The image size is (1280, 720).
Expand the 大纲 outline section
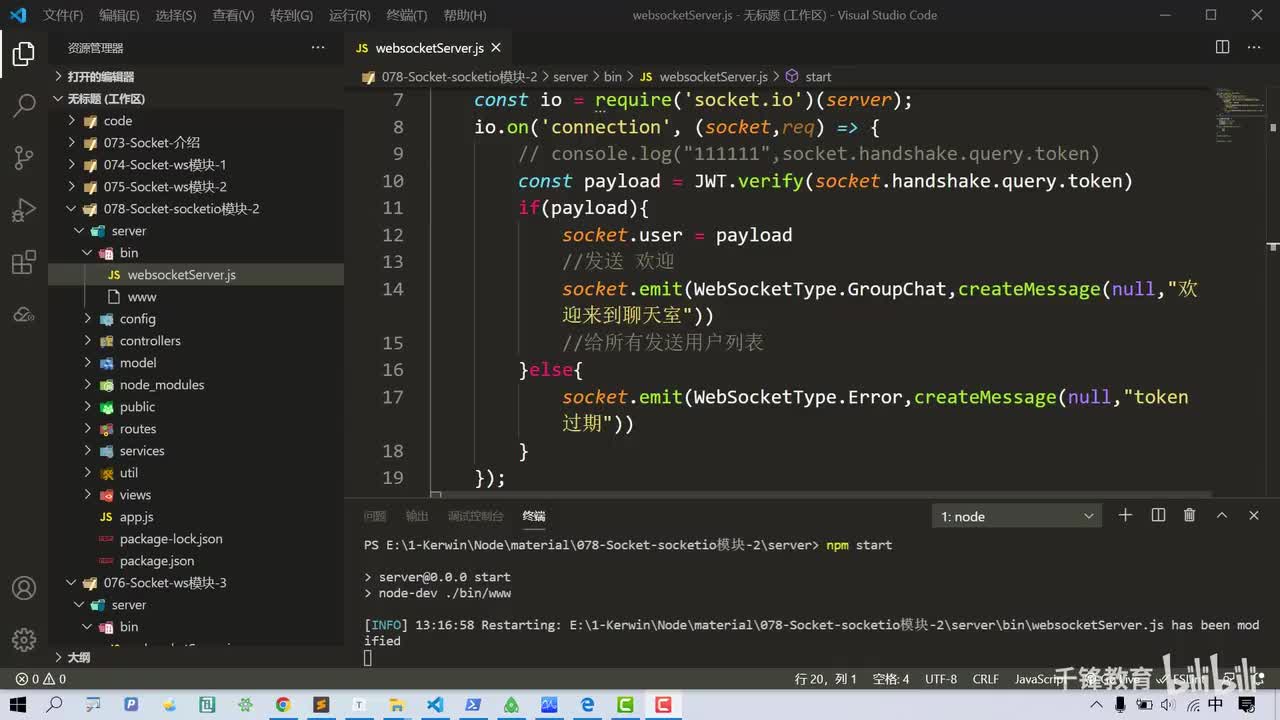[196, 657]
